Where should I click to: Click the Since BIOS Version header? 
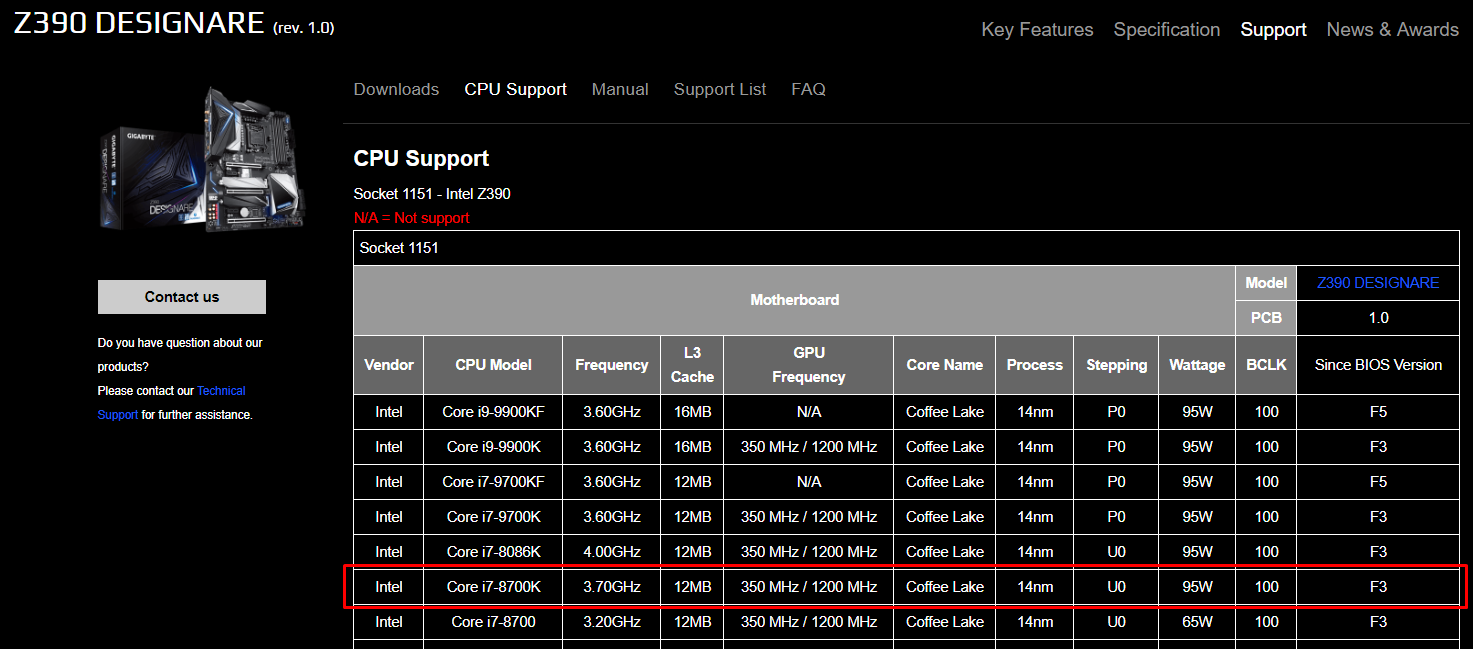[1378, 365]
